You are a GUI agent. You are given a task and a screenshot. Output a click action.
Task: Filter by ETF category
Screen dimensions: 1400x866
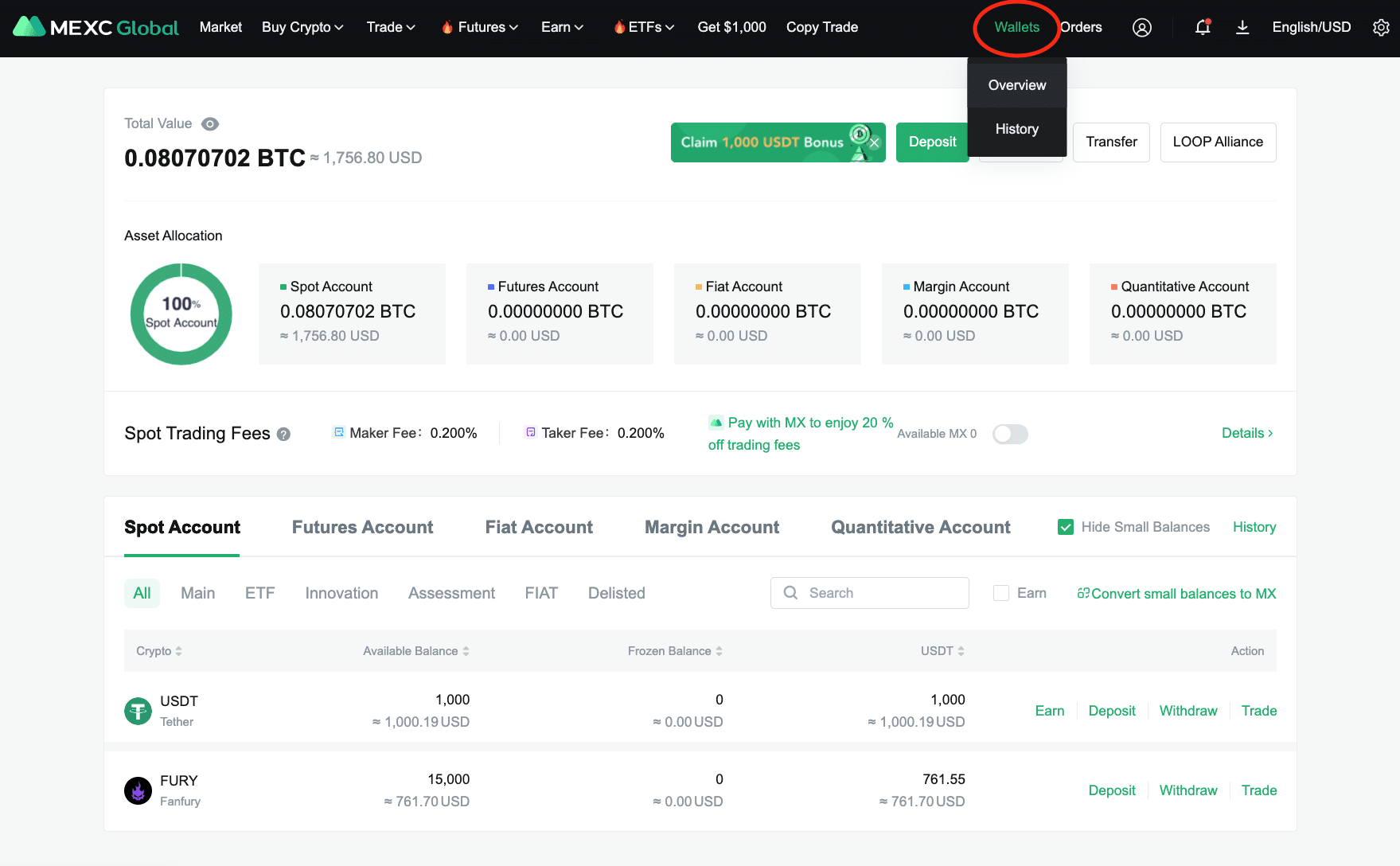259,593
